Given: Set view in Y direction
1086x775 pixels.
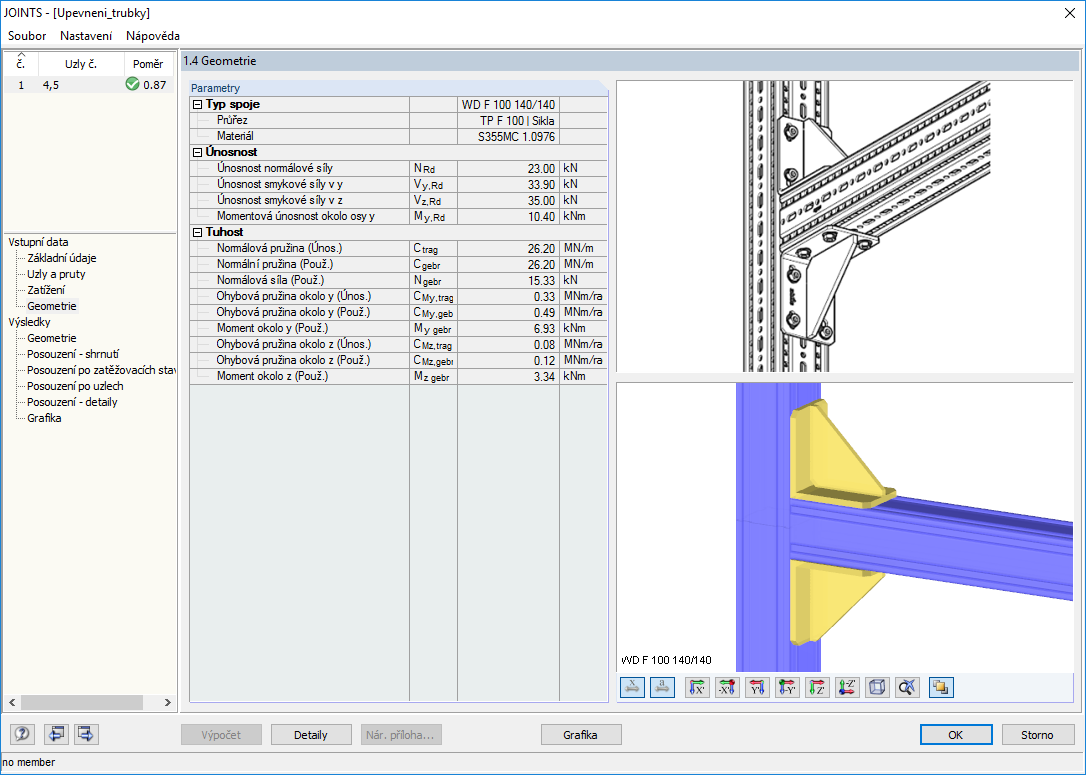Looking at the screenshot, I should tap(757, 687).
